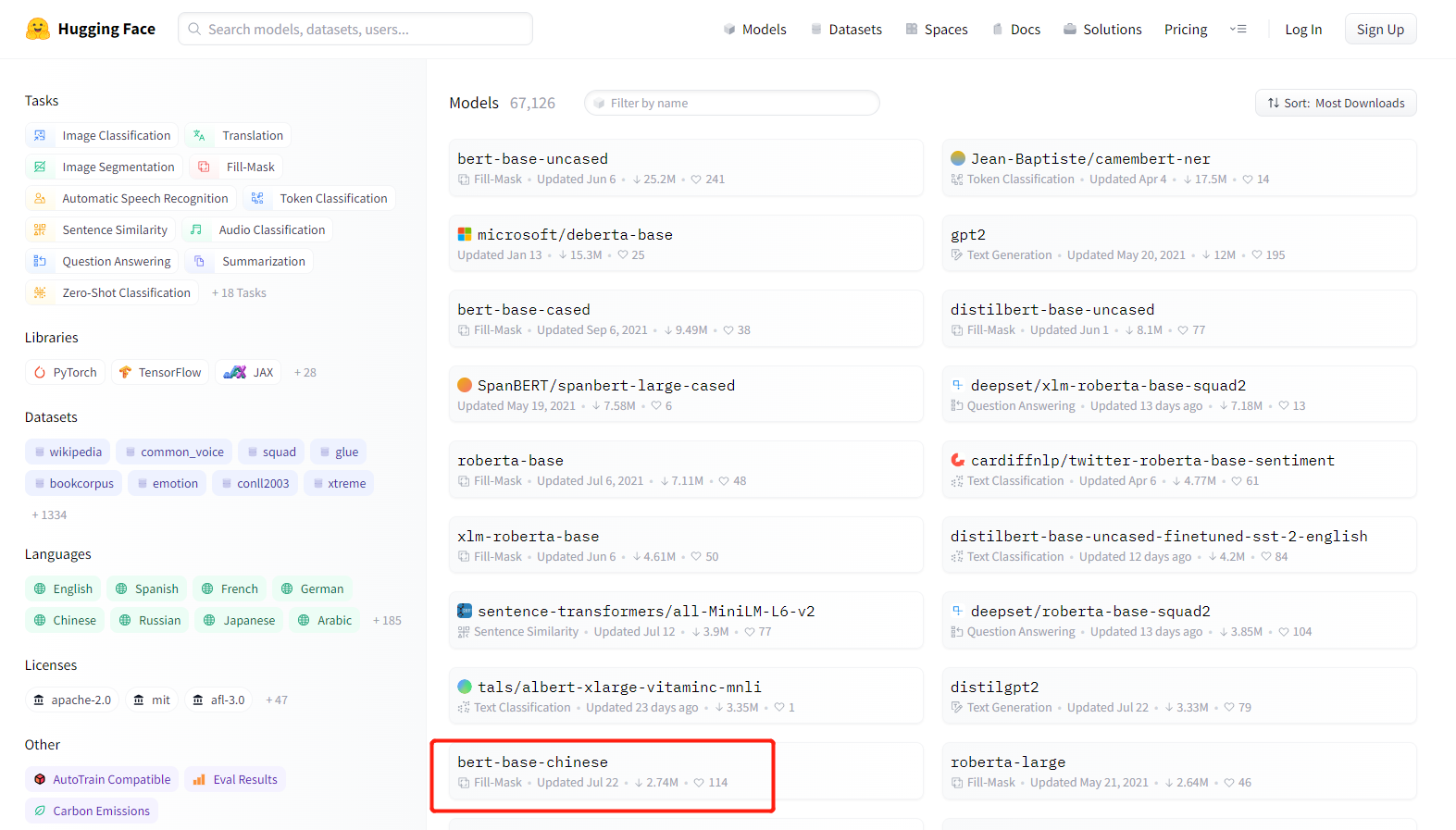Open the Models nav link

754,30
